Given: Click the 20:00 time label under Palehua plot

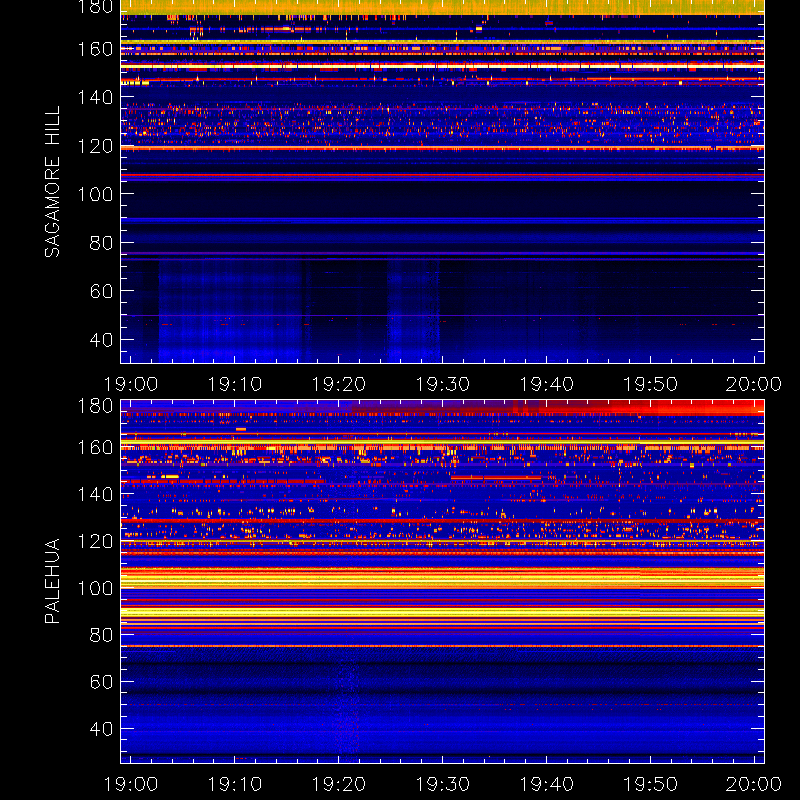Looking at the screenshot, I should pyautogui.click(x=754, y=784).
